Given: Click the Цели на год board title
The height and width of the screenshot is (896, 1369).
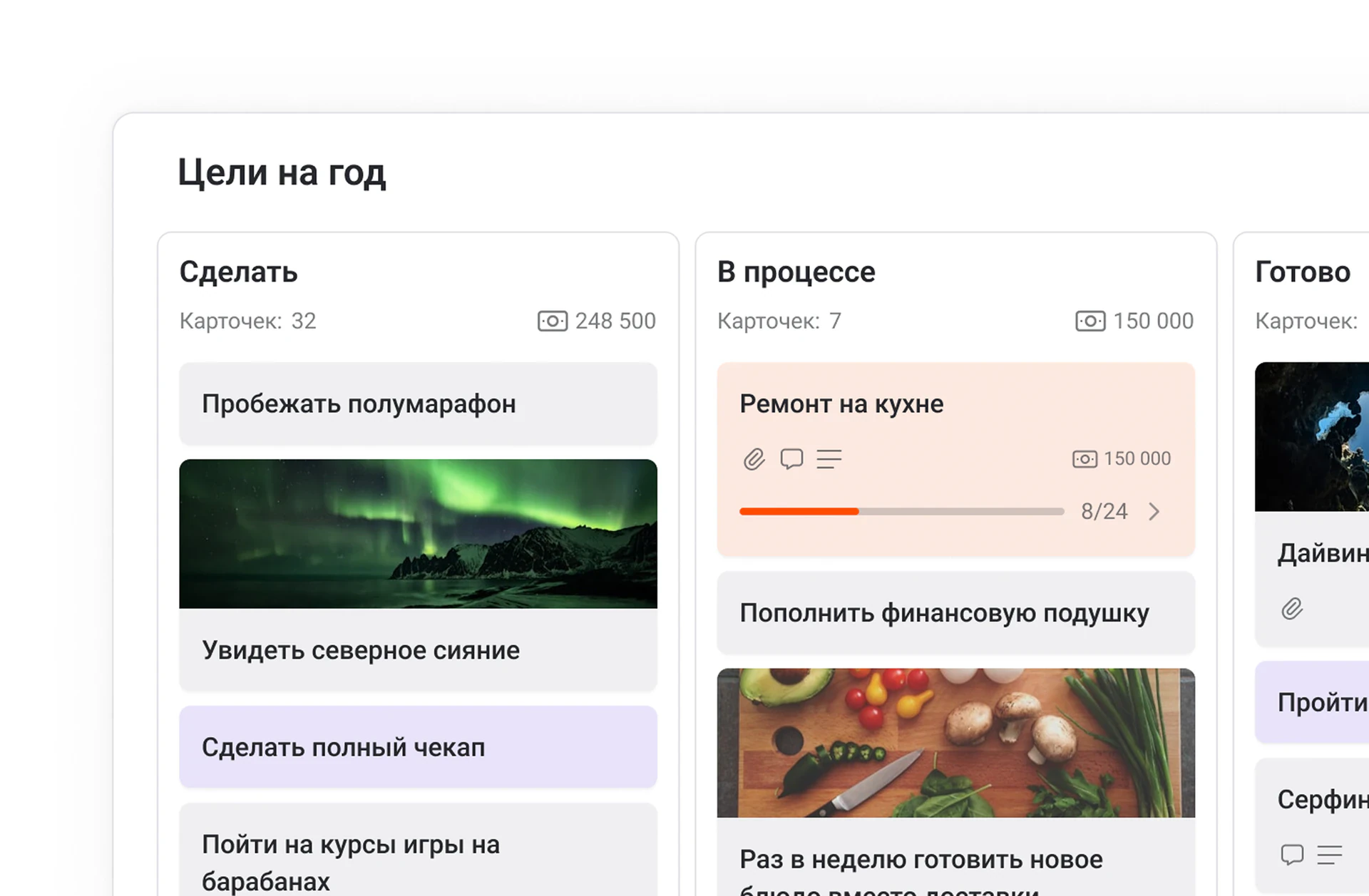Looking at the screenshot, I should pyautogui.click(x=282, y=172).
